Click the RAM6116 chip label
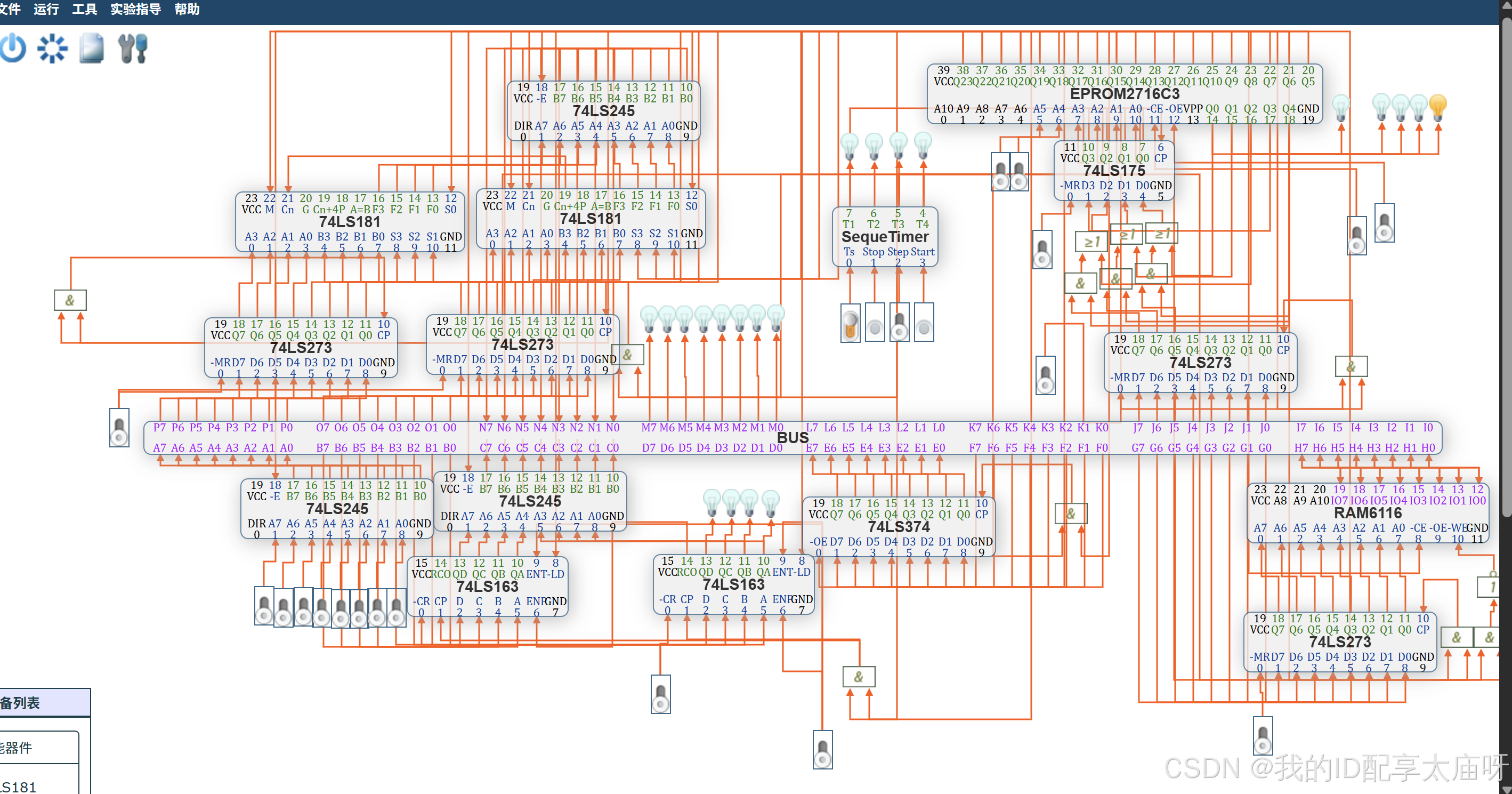 [1367, 512]
